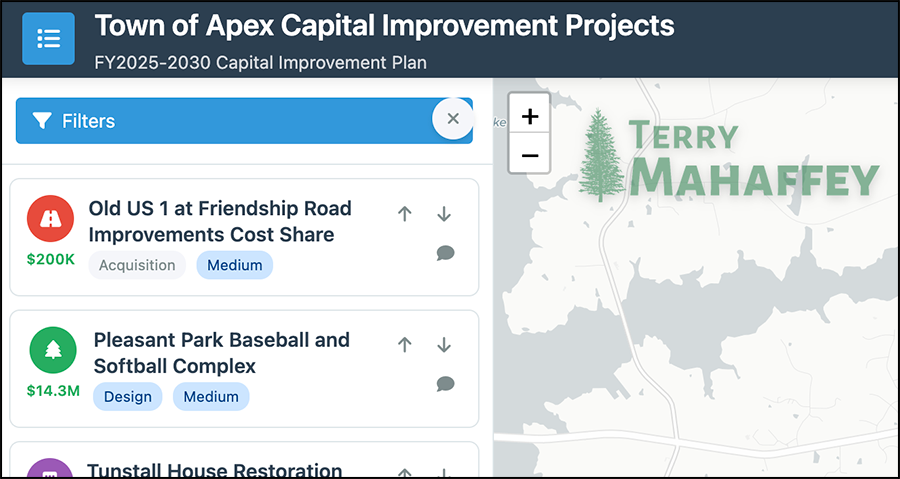900x479 pixels.
Task: Move Pleasant Park project up
Action: pos(405,345)
